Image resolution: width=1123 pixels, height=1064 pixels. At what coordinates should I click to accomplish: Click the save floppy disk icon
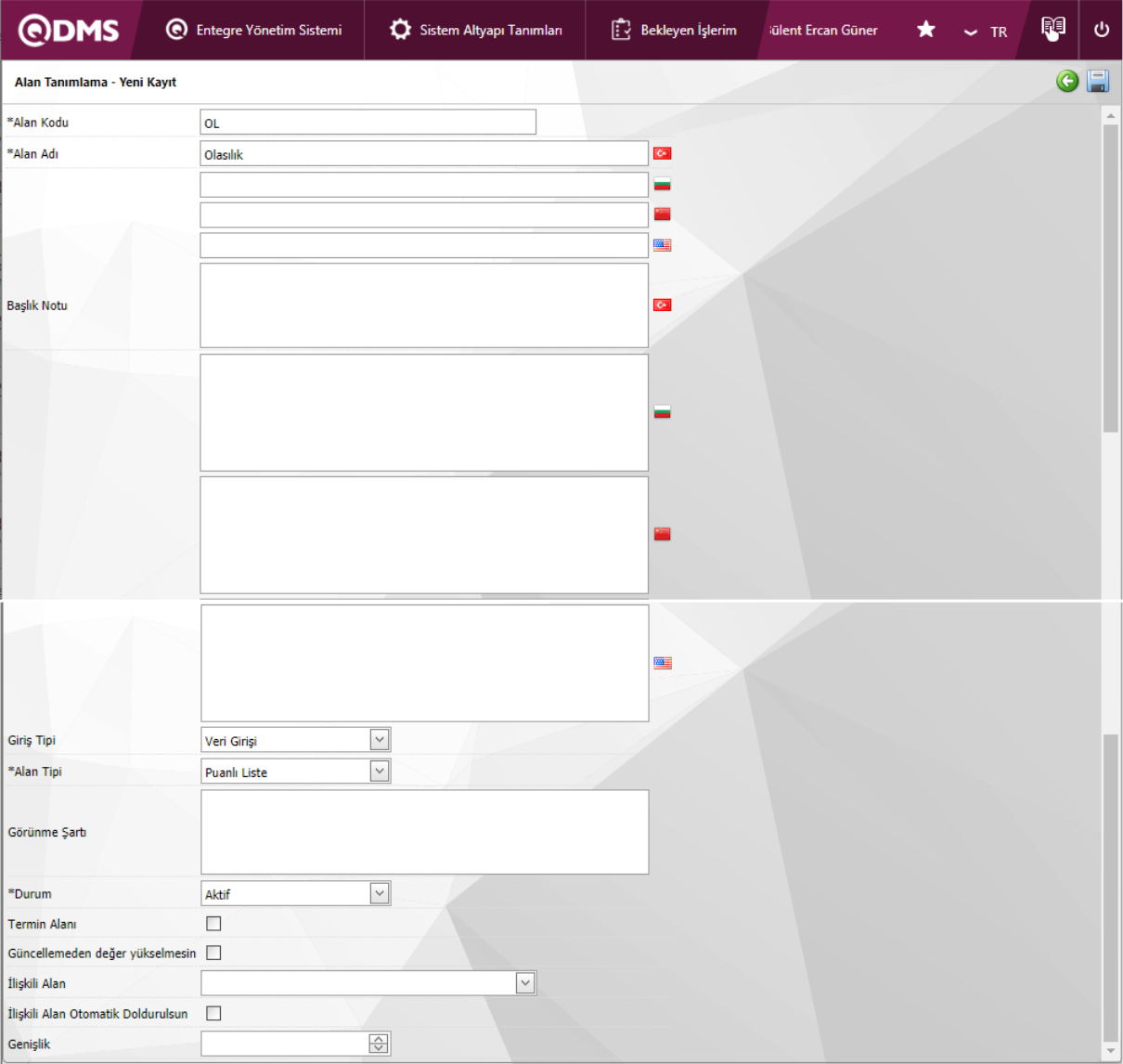(1098, 82)
